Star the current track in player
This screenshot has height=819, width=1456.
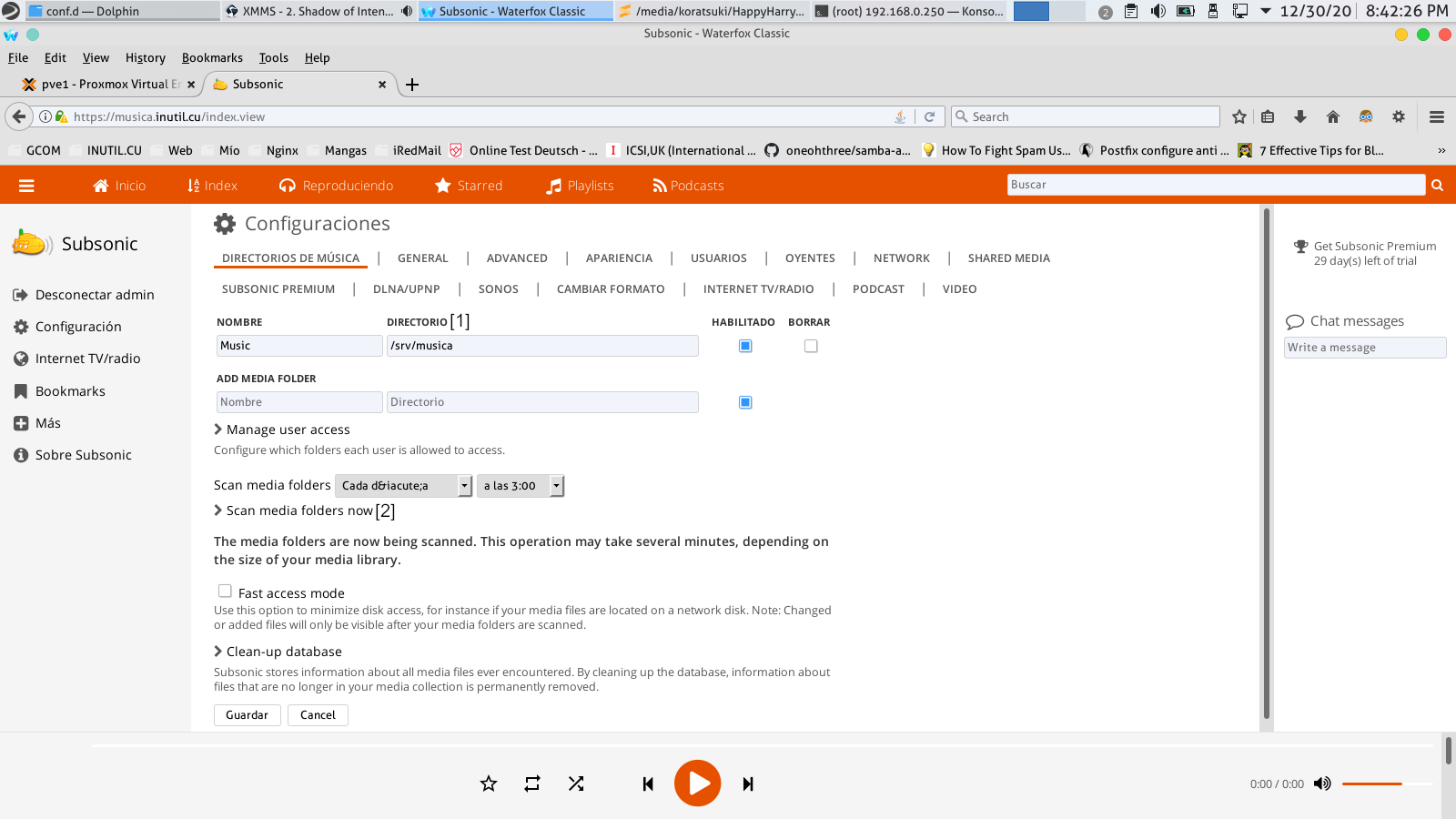[489, 784]
